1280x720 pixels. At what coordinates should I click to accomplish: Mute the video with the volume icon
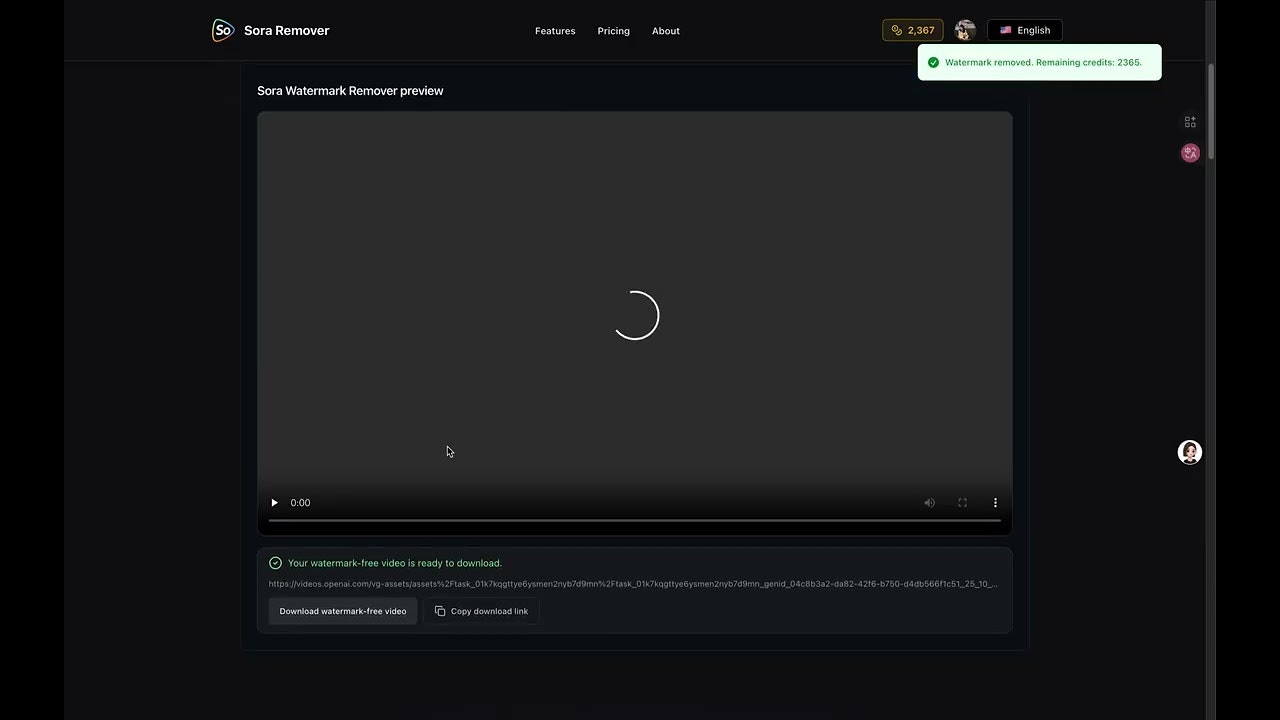[x=929, y=503]
